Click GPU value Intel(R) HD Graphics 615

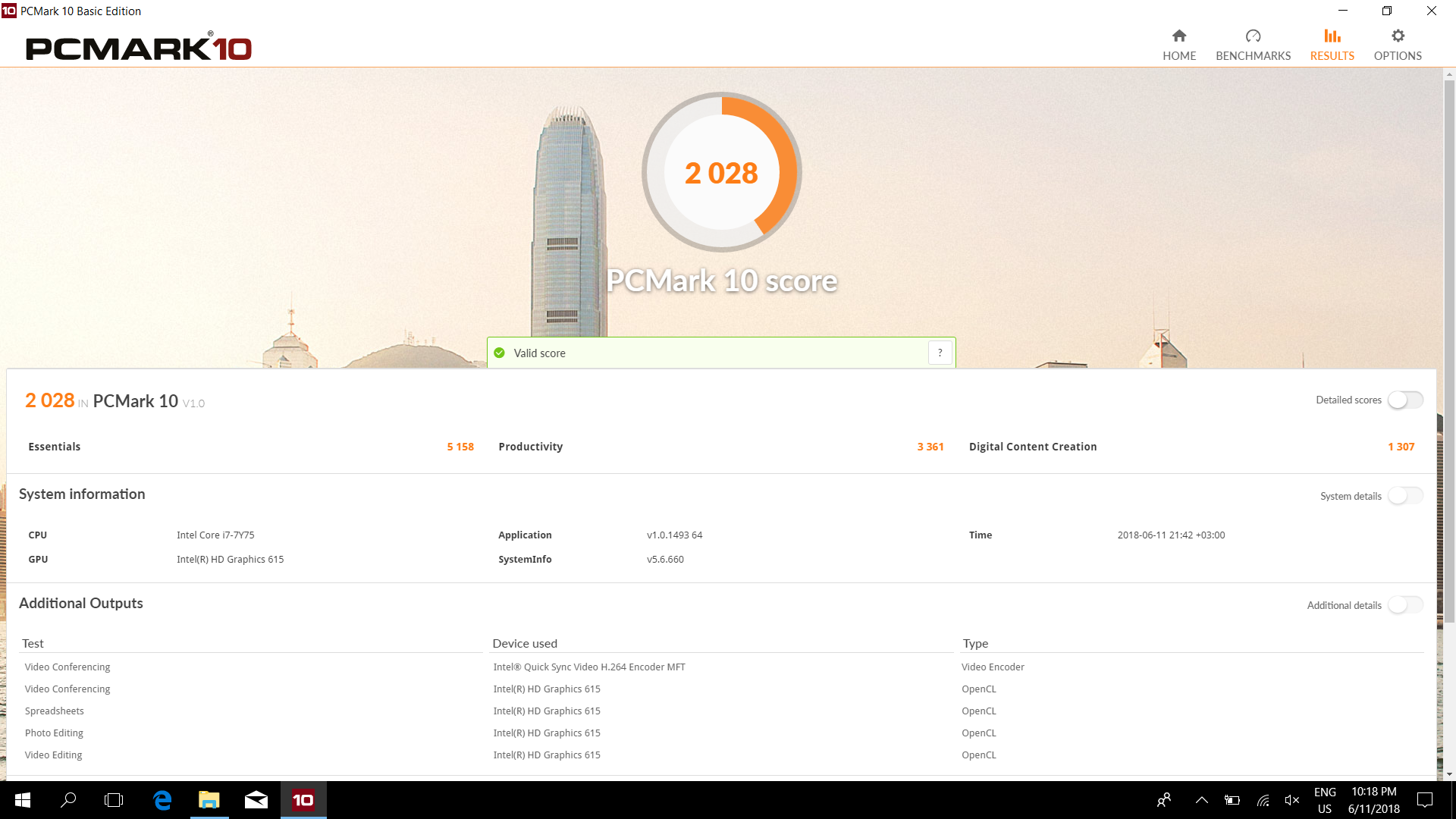tap(231, 559)
